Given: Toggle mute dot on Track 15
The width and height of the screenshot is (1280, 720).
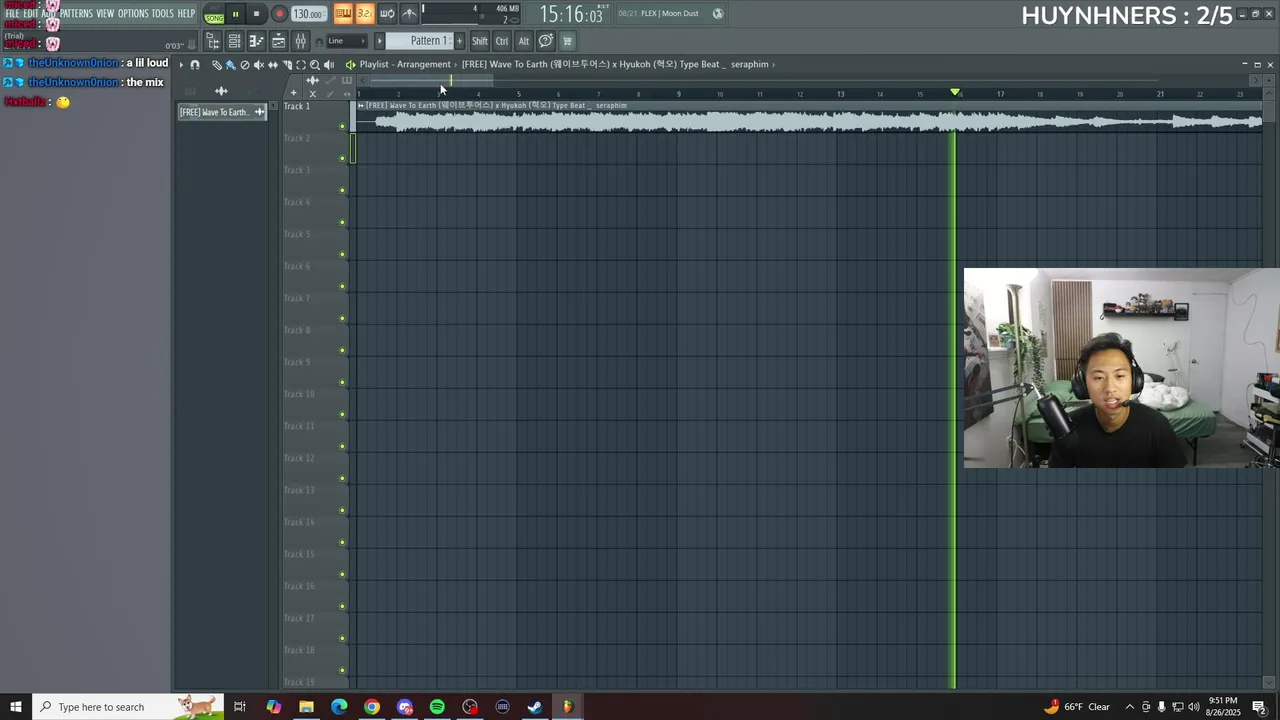Looking at the screenshot, I should (343, 574).
